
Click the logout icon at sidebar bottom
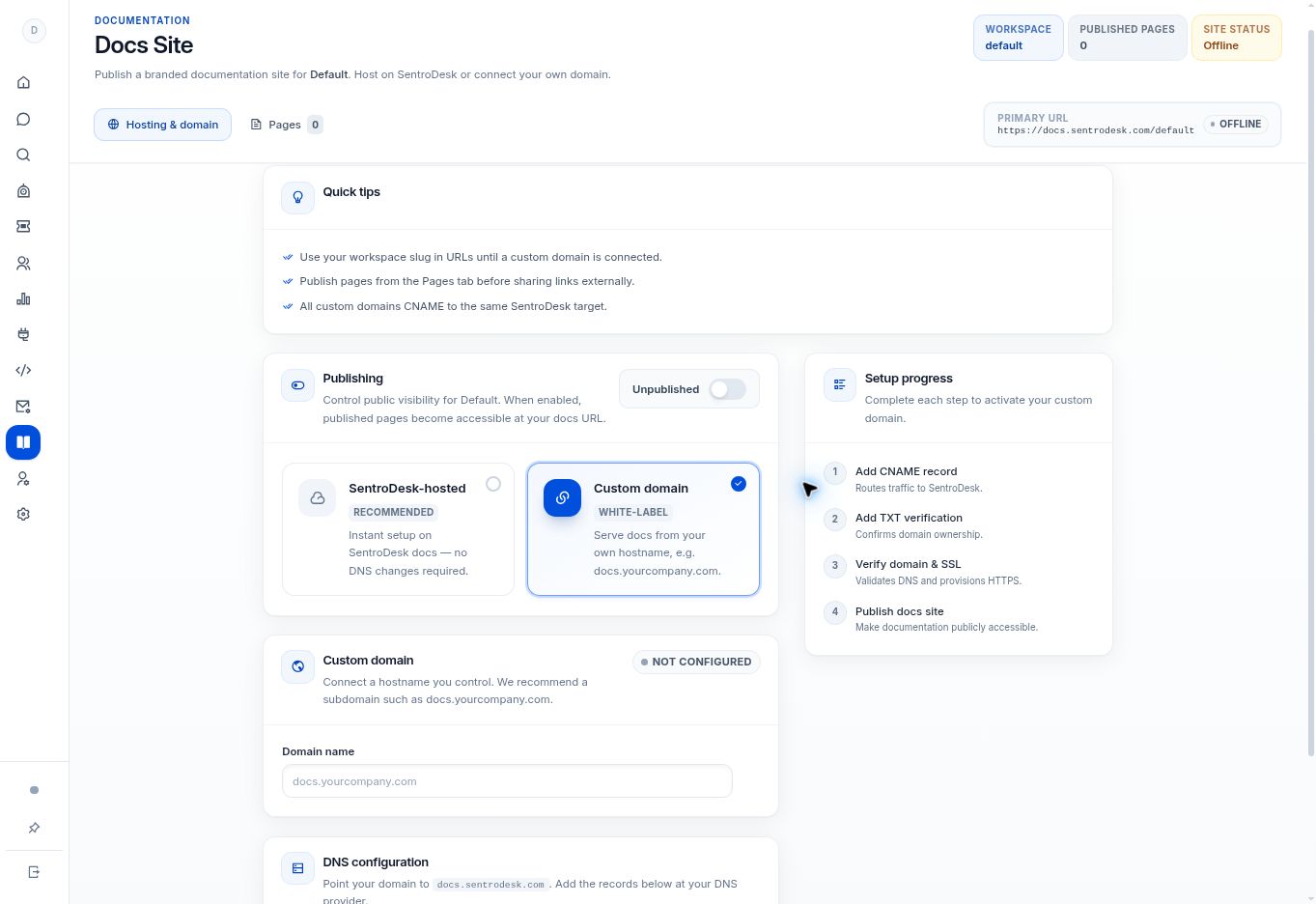click(34, 872)
